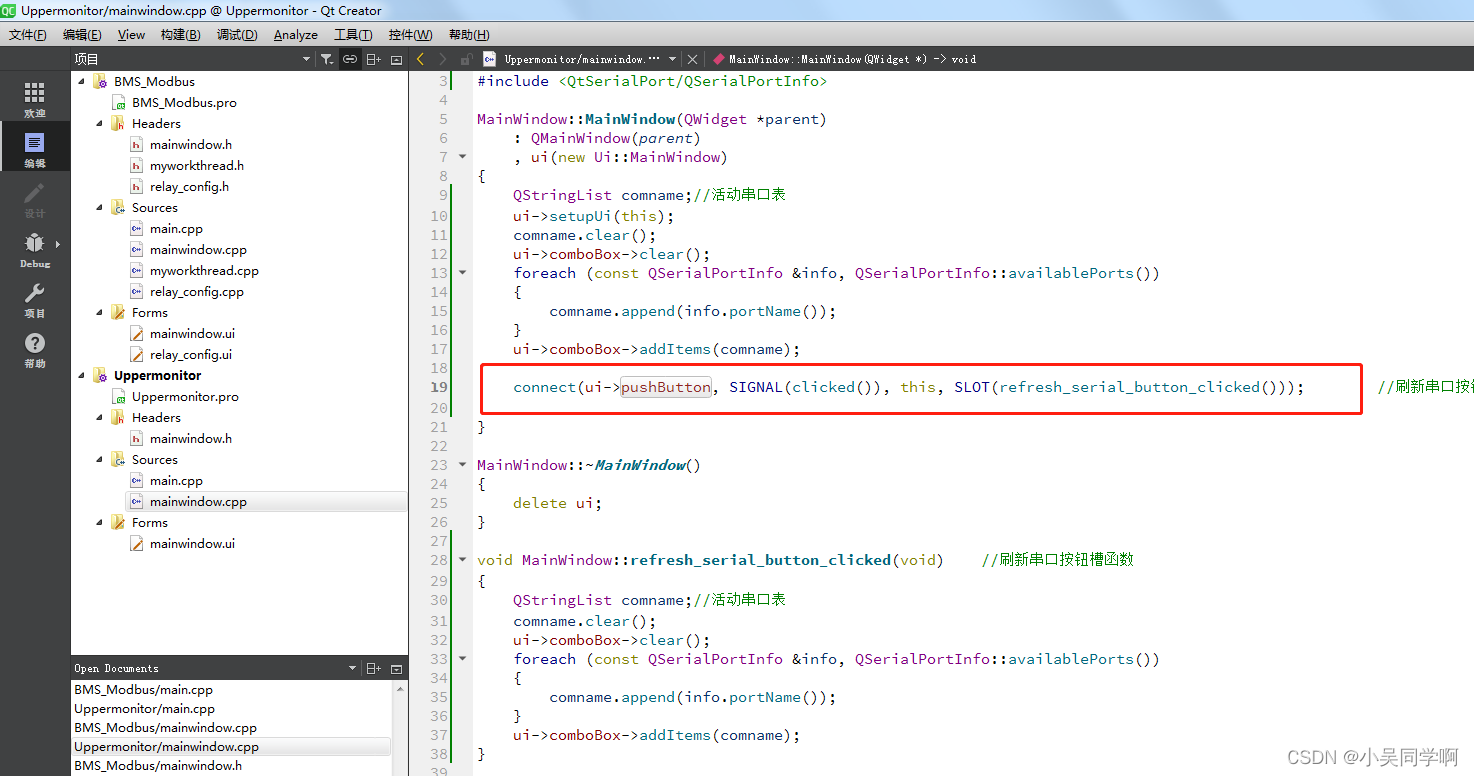Screen dimensions: 1474x776
Task: Collapse the BMS_Modbus project node
Action: 81,81
